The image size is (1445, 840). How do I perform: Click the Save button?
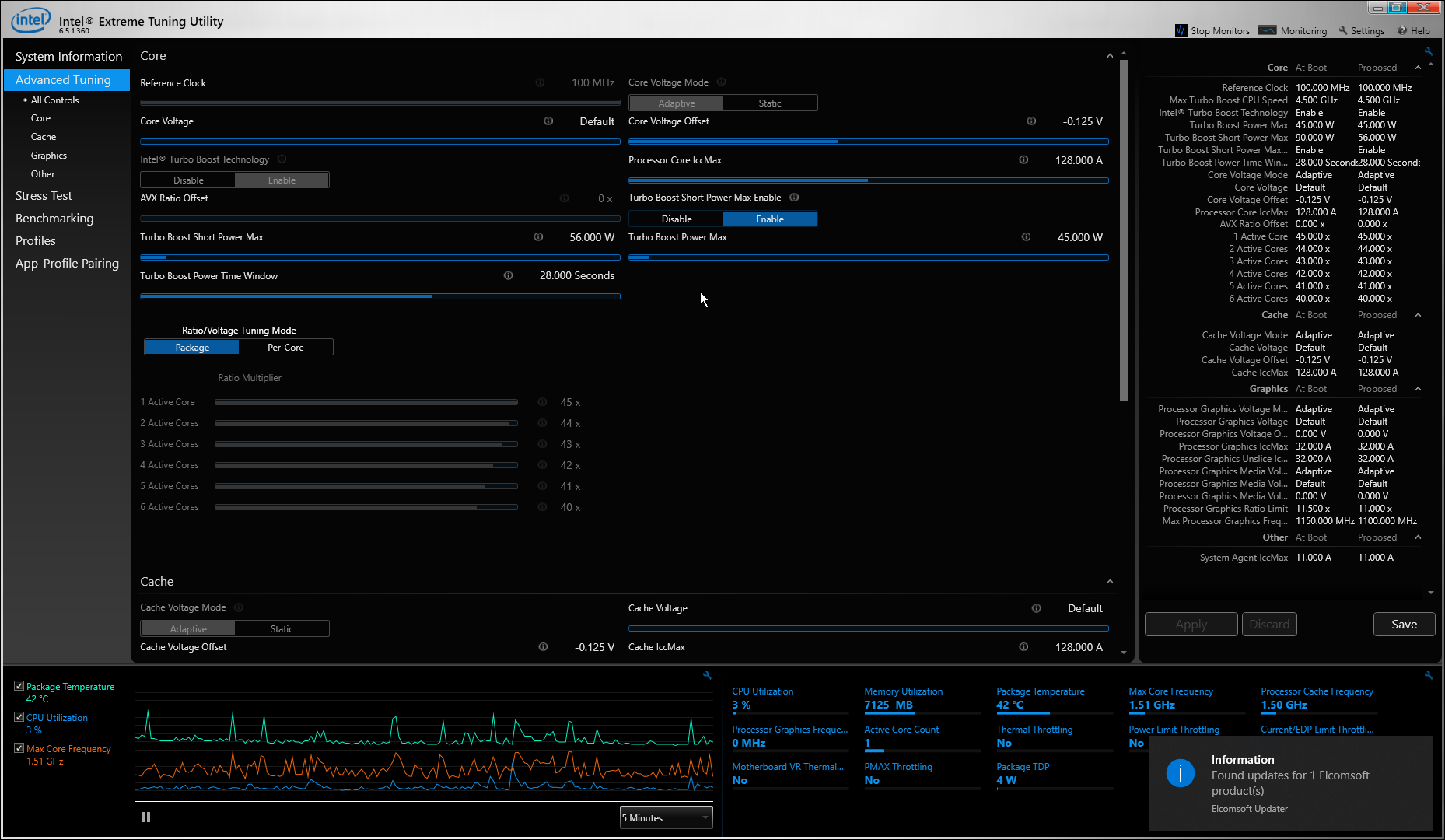pos(1403,625)
